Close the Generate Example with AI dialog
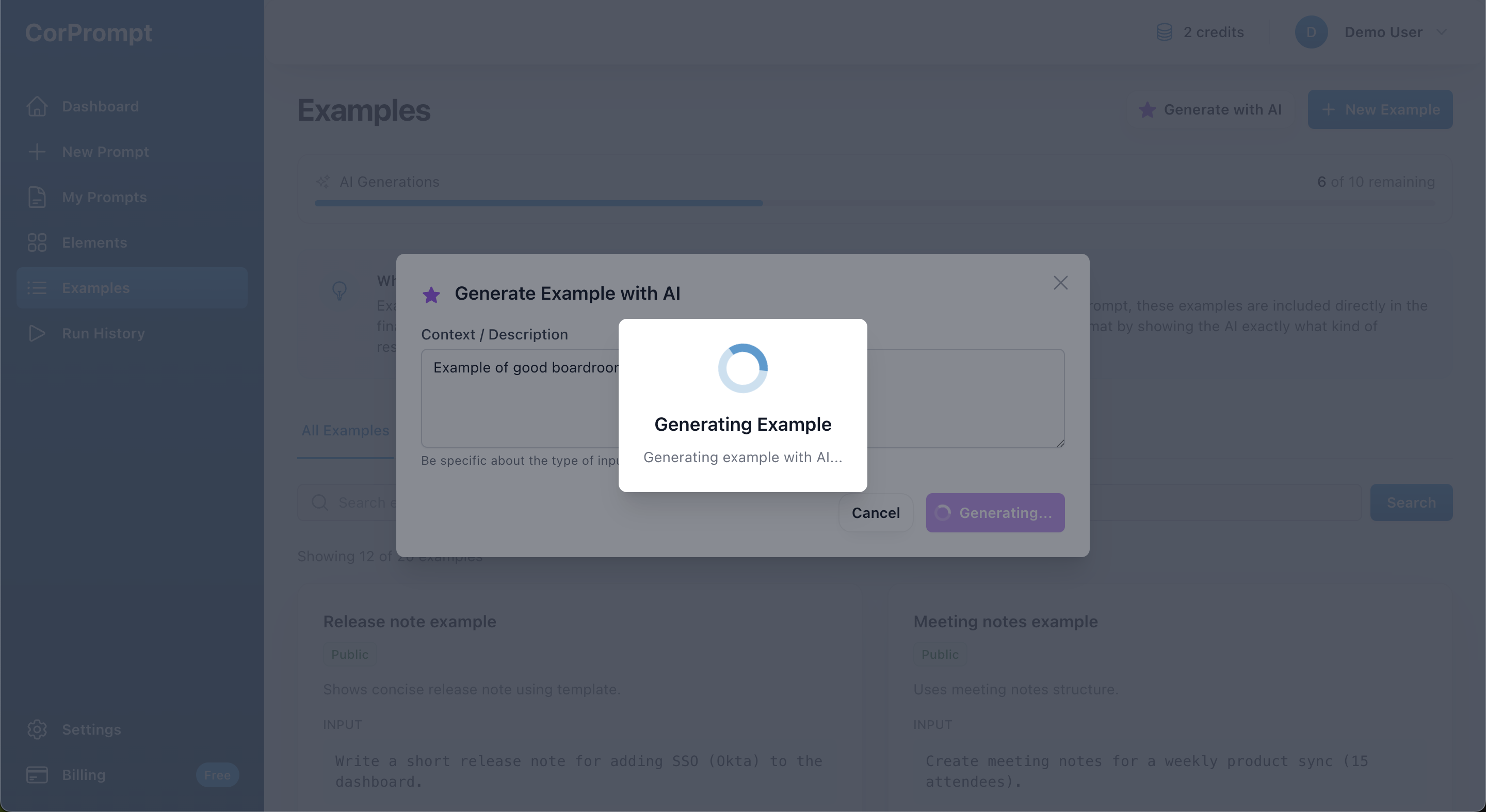The height and width of the screenshot is (812, 1486). [1061, 282]
